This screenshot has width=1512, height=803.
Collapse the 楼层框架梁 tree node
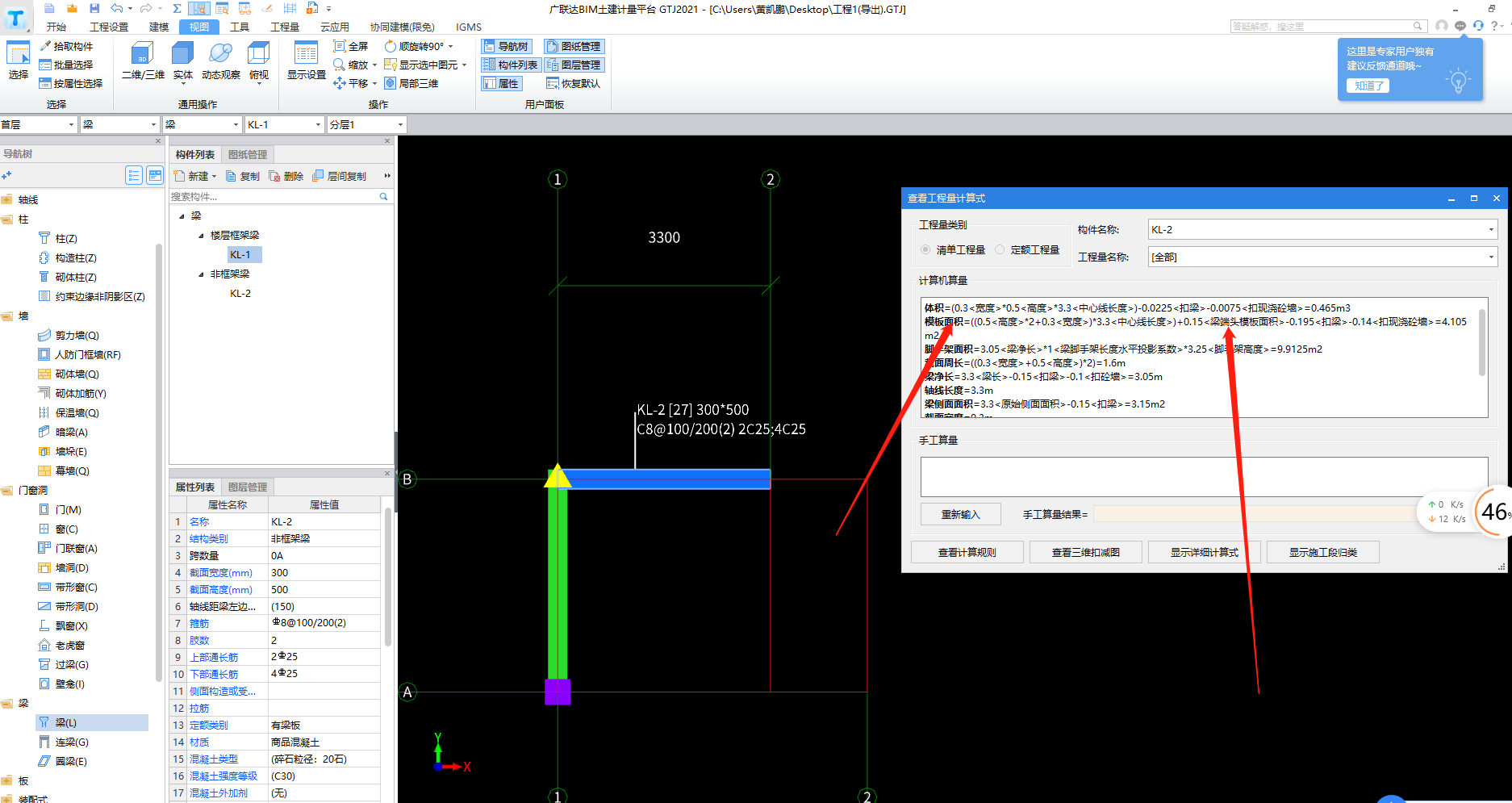click(202, 236)
